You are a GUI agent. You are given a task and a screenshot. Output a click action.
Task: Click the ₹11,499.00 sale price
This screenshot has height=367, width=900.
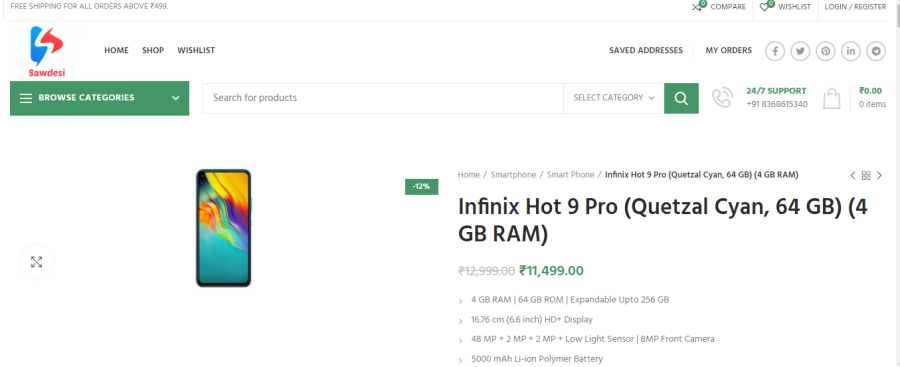coord(551,271)
